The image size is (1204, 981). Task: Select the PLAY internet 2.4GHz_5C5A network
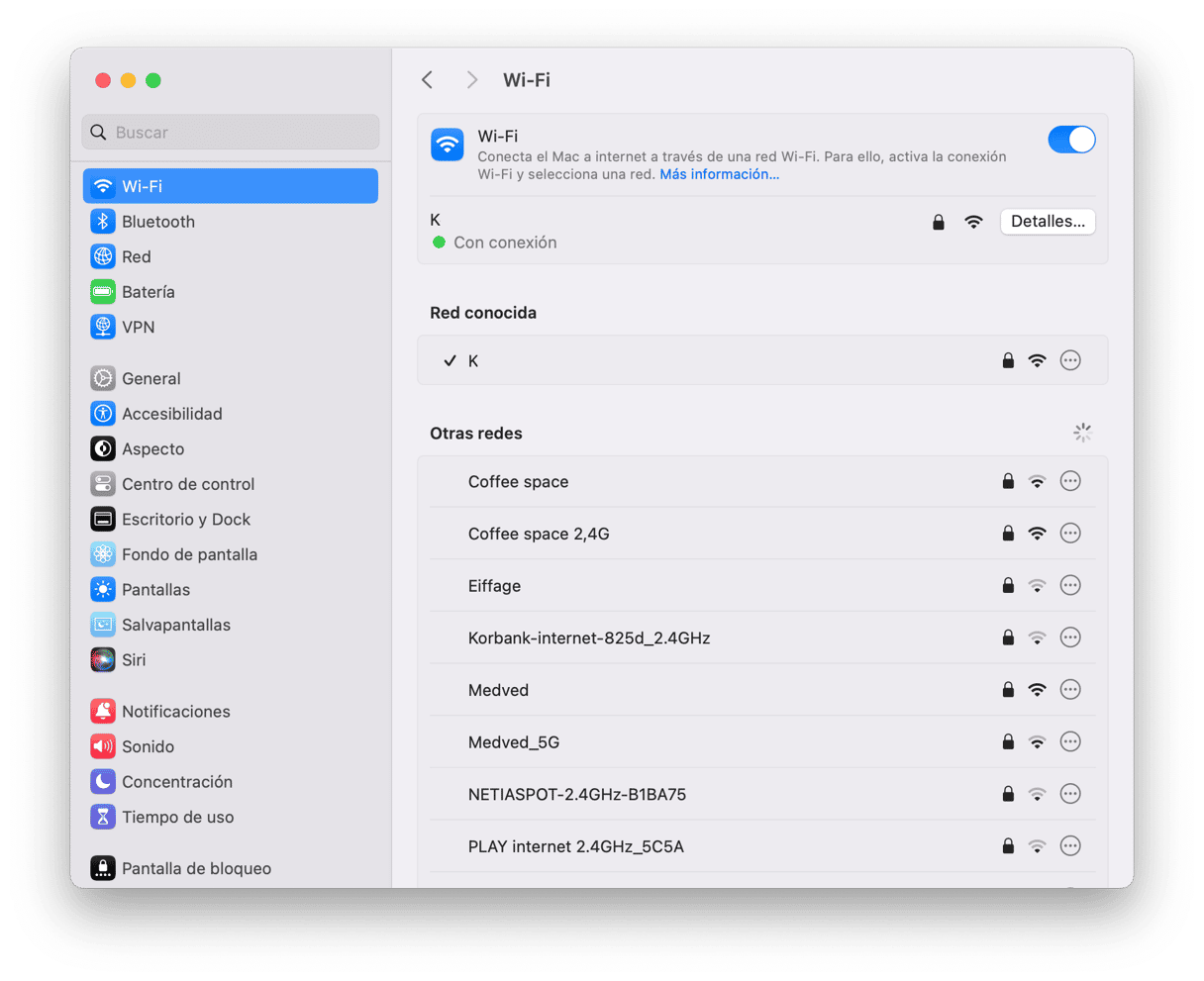click(x=762, y=846)
